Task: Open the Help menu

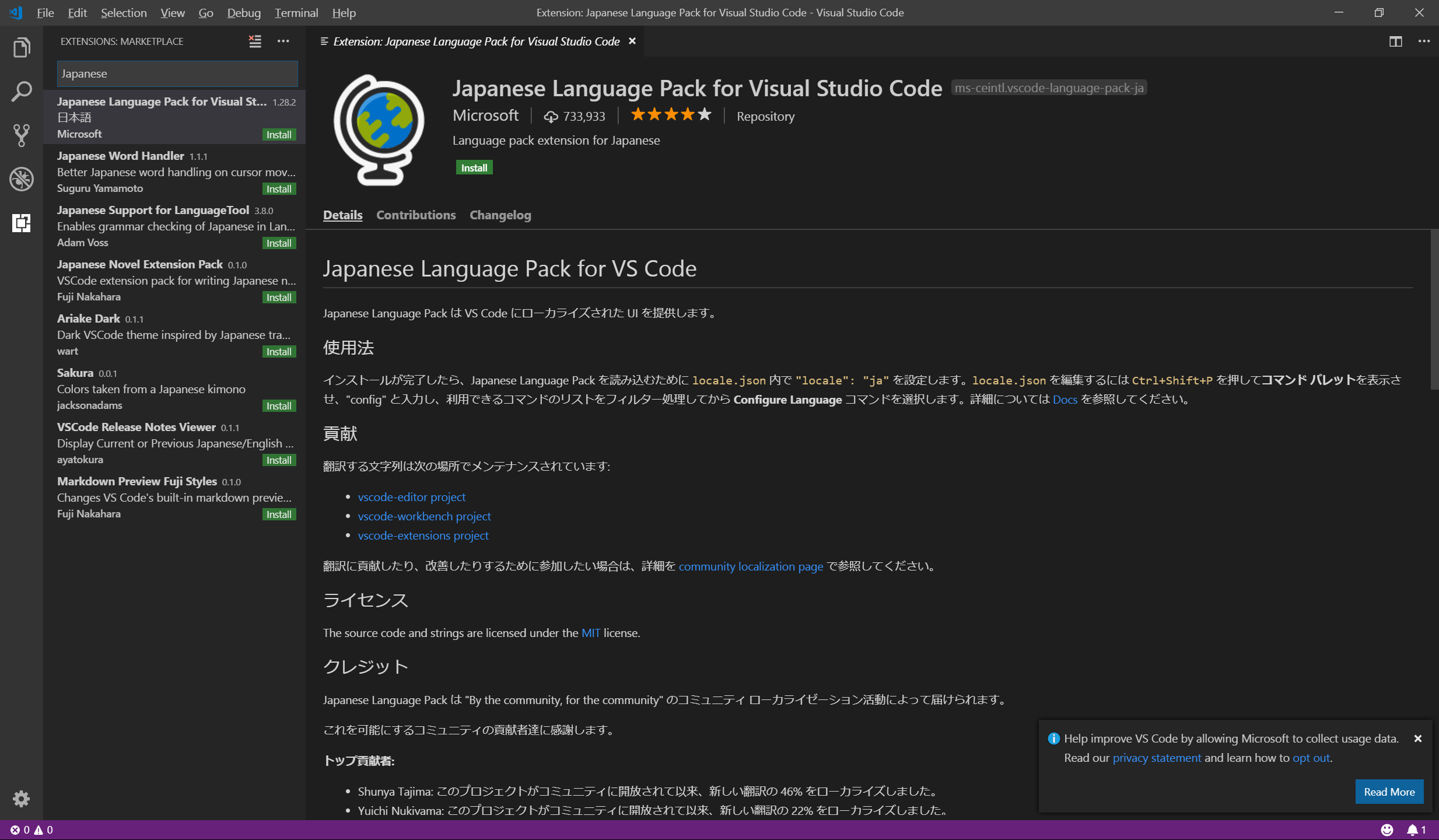Action: click(344, 12)
